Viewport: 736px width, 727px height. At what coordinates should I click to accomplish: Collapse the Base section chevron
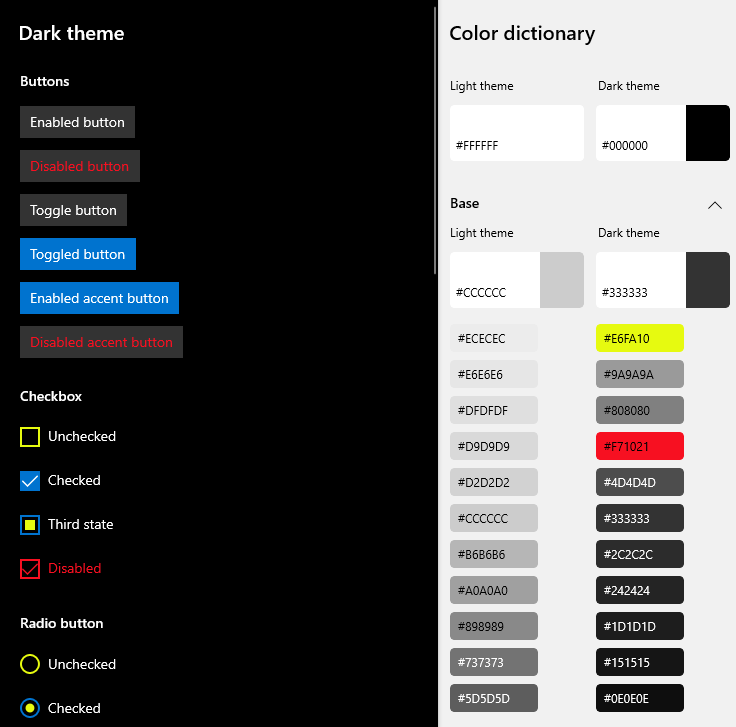(714, 205)
